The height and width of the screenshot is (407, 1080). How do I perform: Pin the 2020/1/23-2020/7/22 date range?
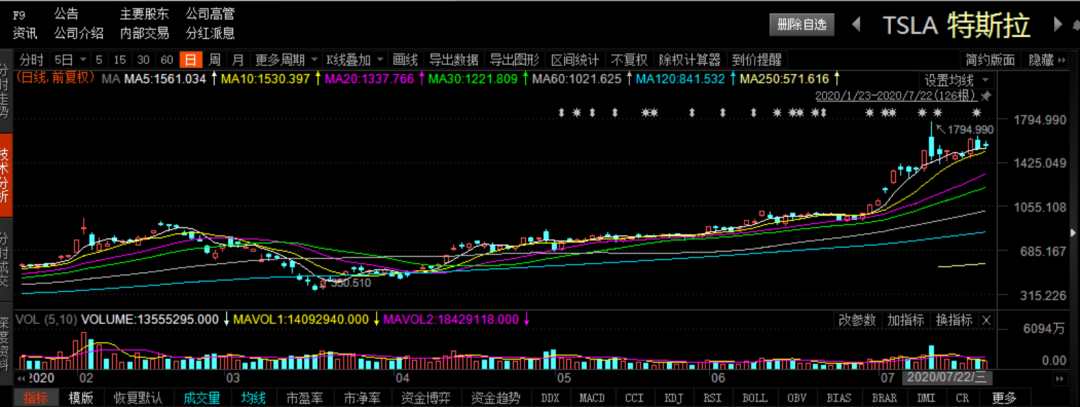pos(986,94)
